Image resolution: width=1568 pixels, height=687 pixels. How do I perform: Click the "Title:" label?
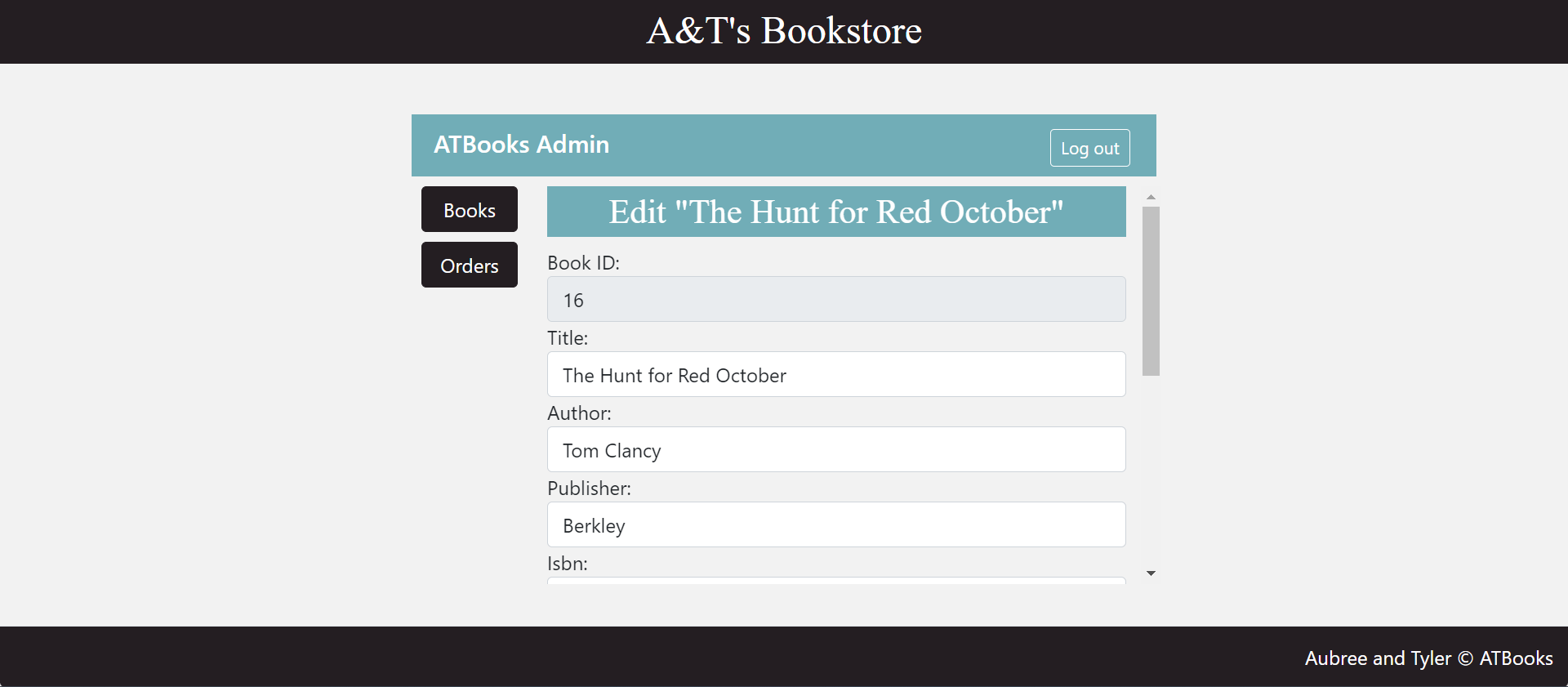[568, 338]
